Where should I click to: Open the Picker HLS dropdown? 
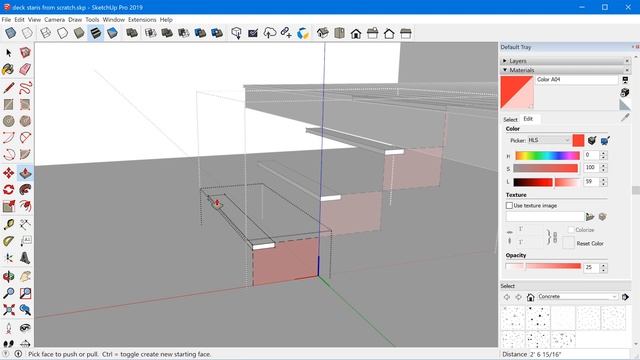pyautogui.click(x=549, y=140)
